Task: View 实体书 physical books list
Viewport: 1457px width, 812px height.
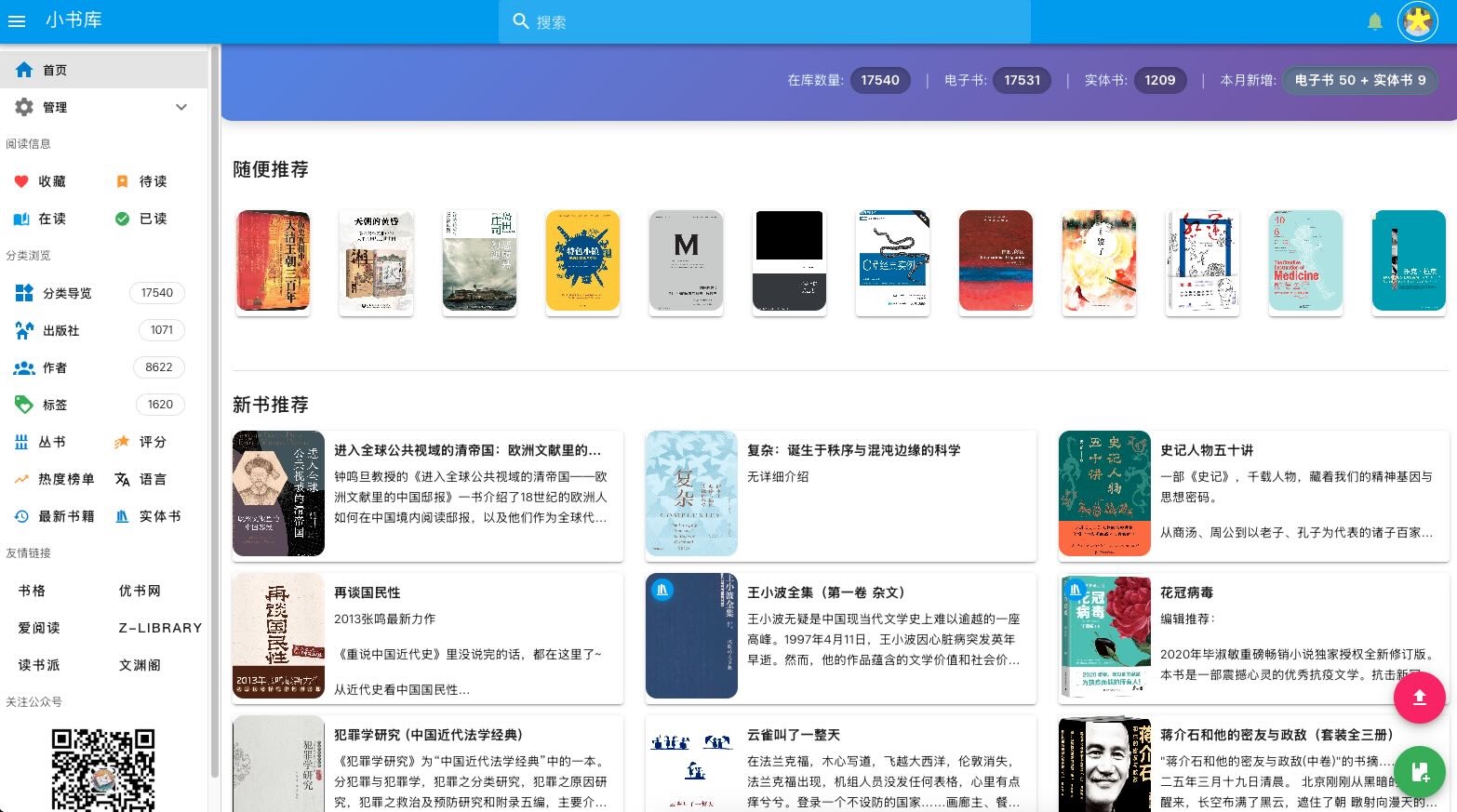Action: [x=159, y=516]
